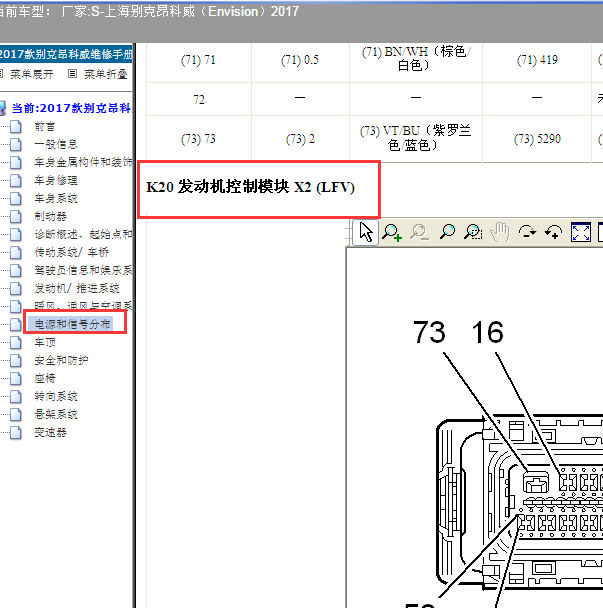Viewport: 603px width, 608px height.
Task: Open 诊断概述、起始点和 in the tree
Action: (83, 235)
